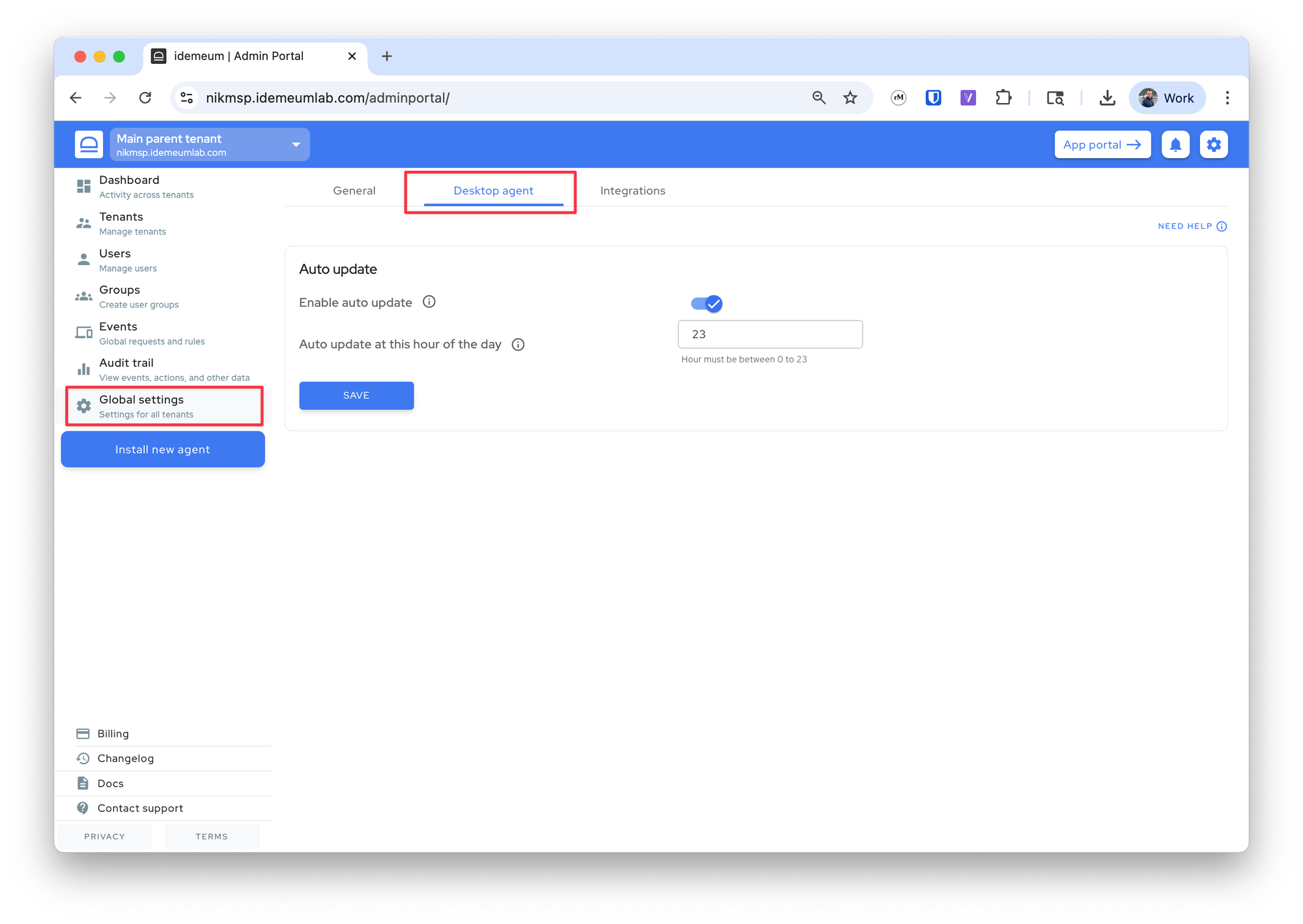Image resolution: width=1303 pixels, height=924 pixels.
Task: Click the SAVE button
Action: (356, 396)
